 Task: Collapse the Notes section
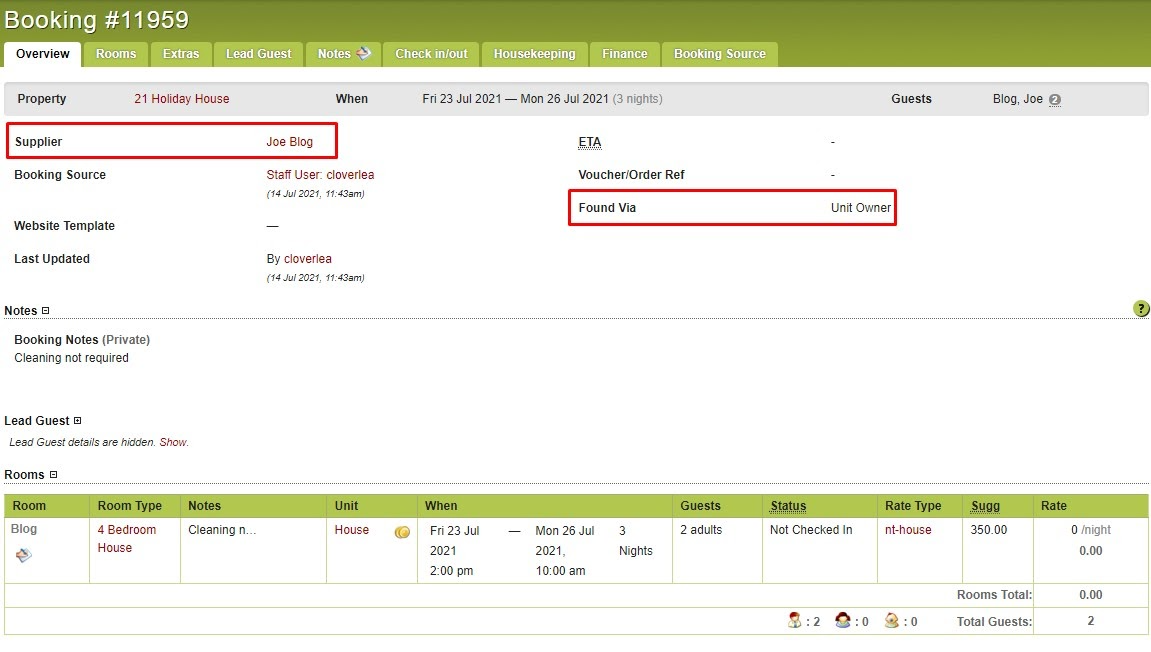click(46, 311)
